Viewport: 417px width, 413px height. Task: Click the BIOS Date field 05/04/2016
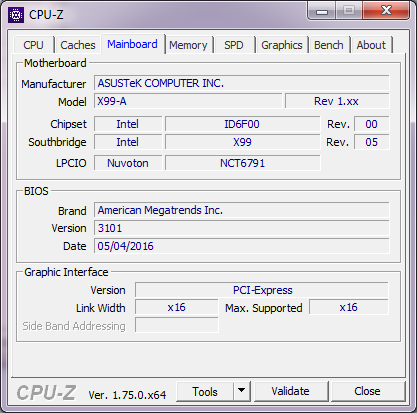242,246
